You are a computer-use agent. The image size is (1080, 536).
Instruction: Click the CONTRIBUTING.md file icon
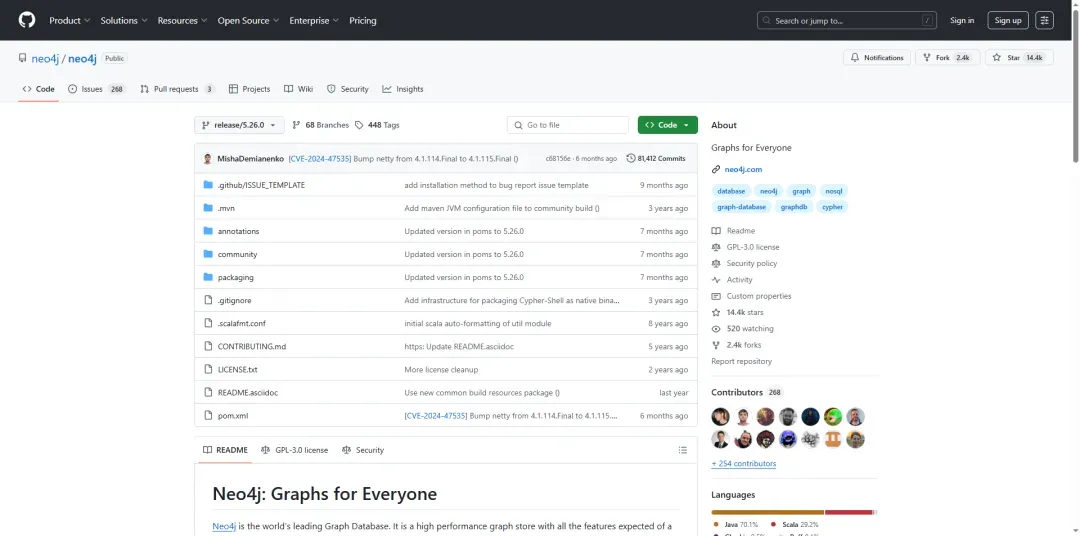(208, 347)
